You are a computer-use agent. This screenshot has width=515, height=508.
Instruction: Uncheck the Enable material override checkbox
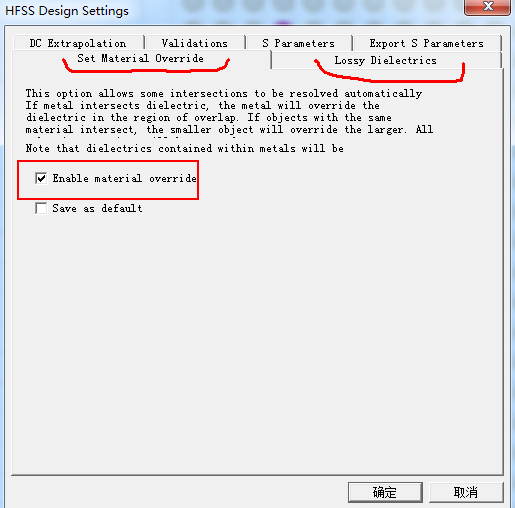[41, 178]
